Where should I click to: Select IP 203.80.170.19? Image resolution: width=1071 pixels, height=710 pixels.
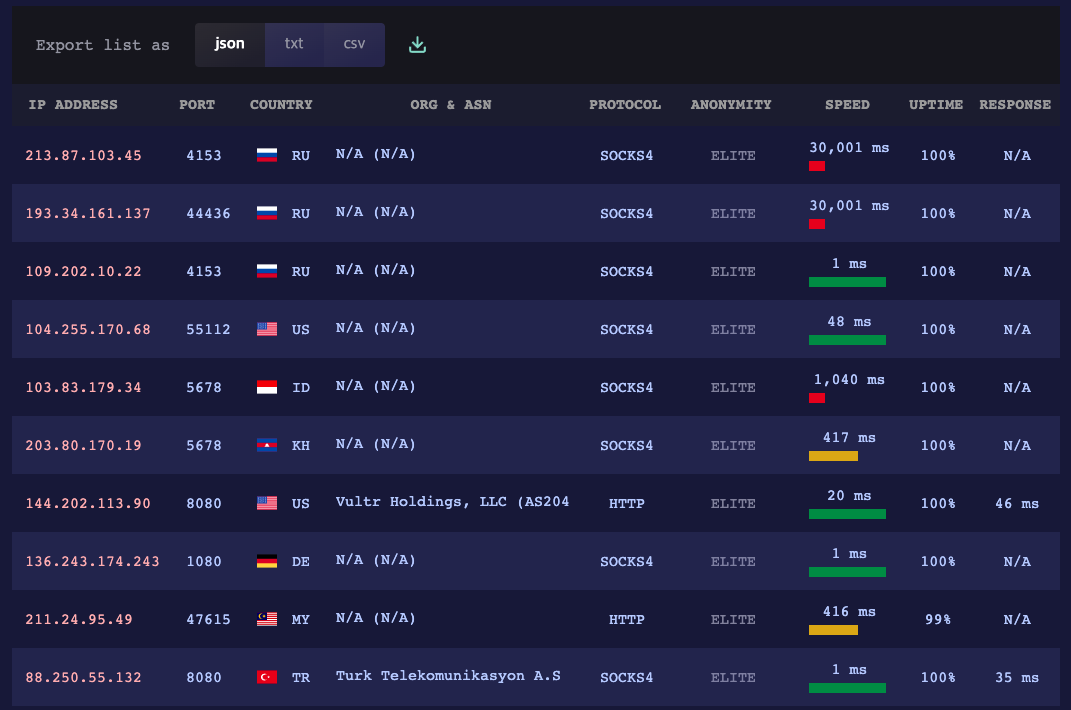83,446
